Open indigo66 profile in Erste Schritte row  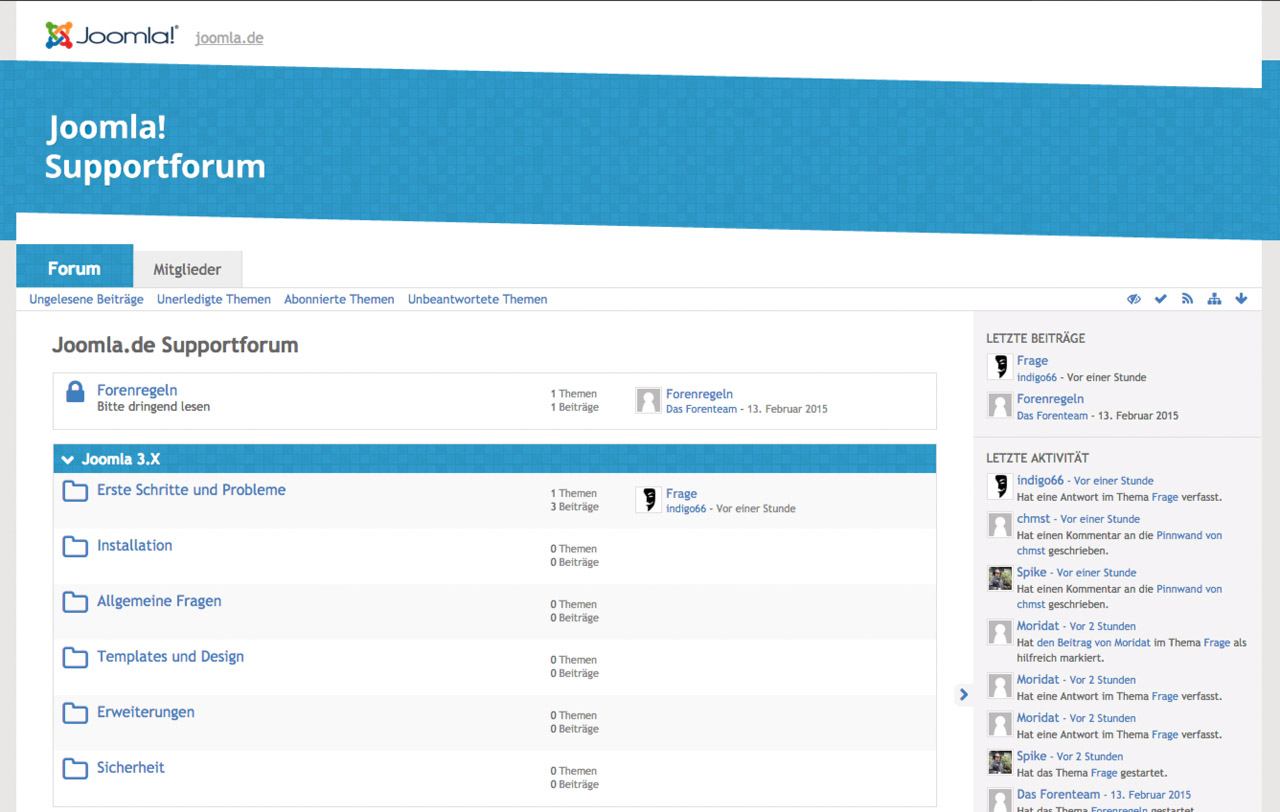(686, 509)
